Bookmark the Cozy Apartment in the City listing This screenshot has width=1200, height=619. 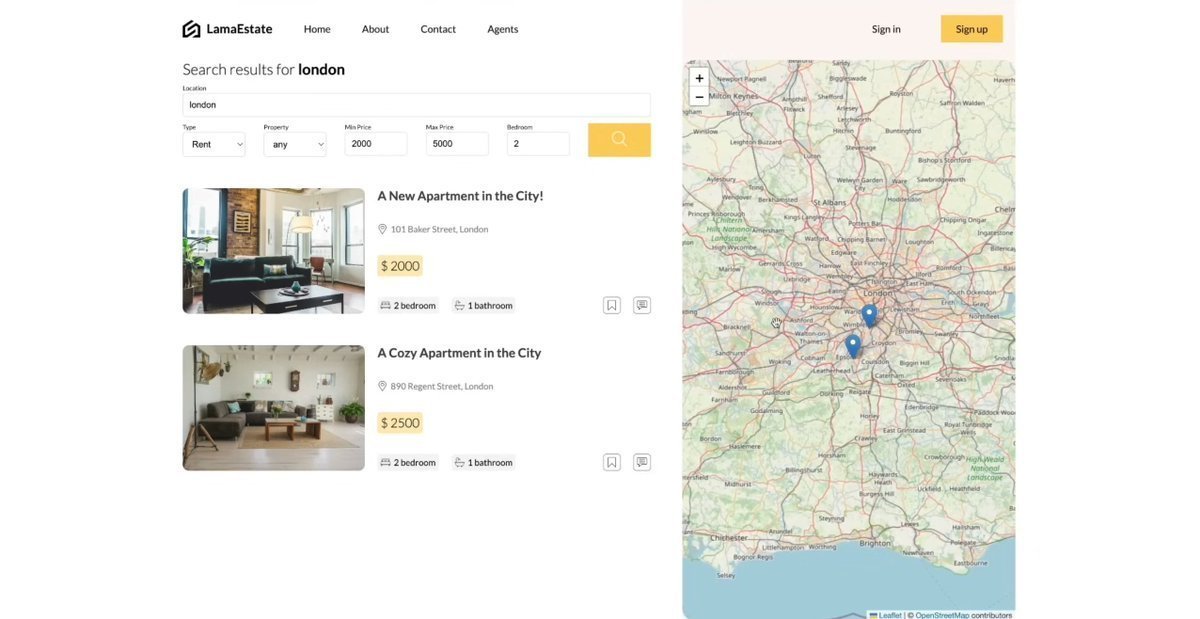[612, 462]
